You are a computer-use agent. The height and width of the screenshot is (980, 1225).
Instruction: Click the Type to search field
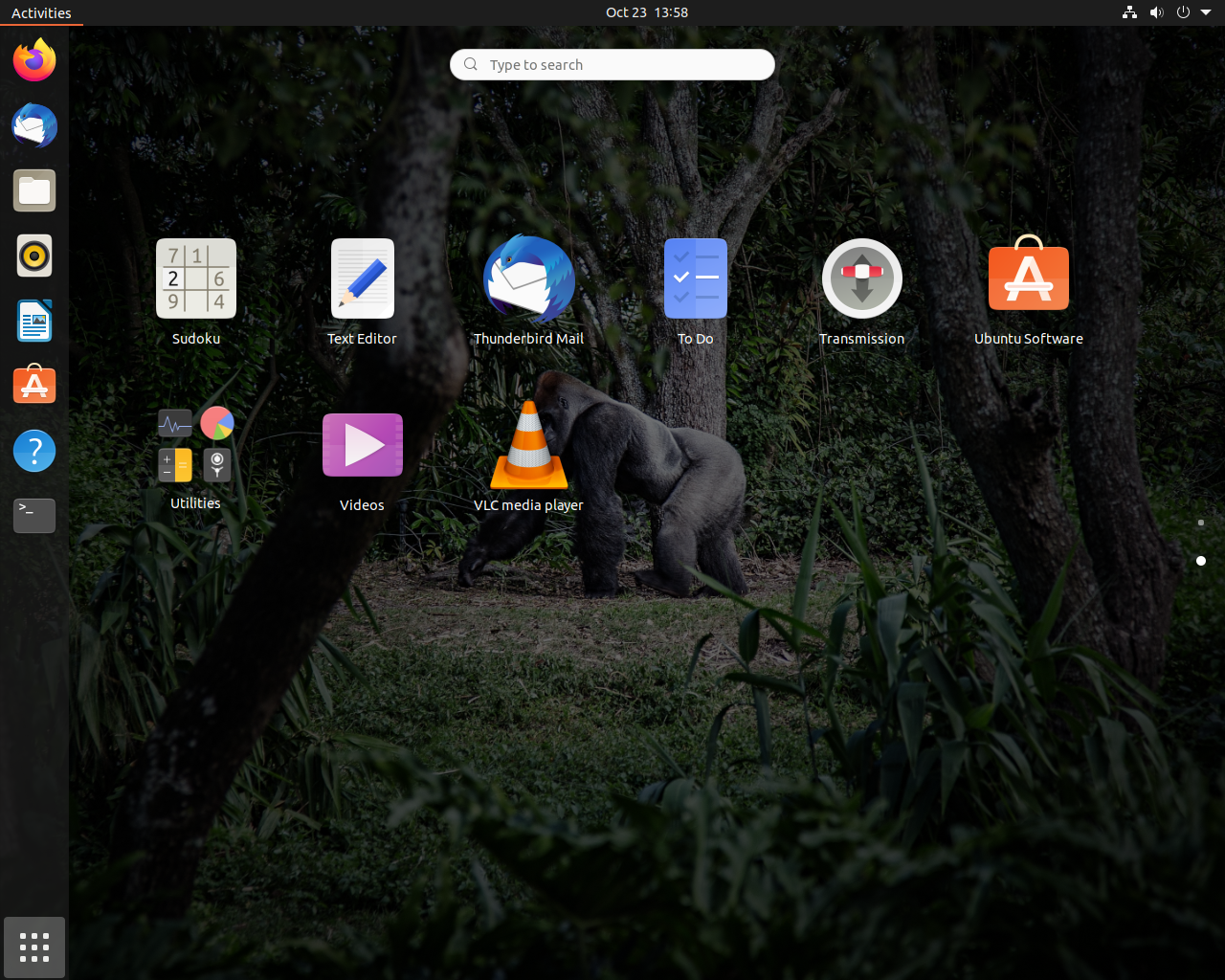click(612, 65)
